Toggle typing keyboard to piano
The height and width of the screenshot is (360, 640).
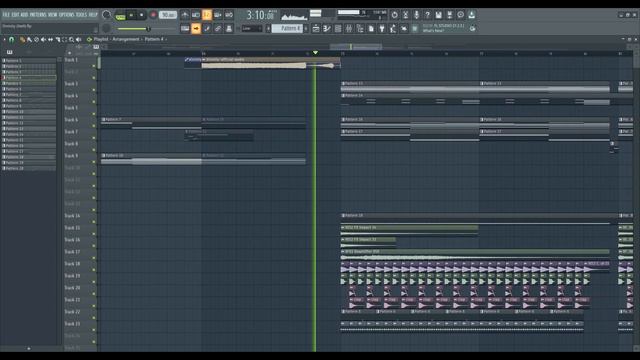click(x=185, y=29)
